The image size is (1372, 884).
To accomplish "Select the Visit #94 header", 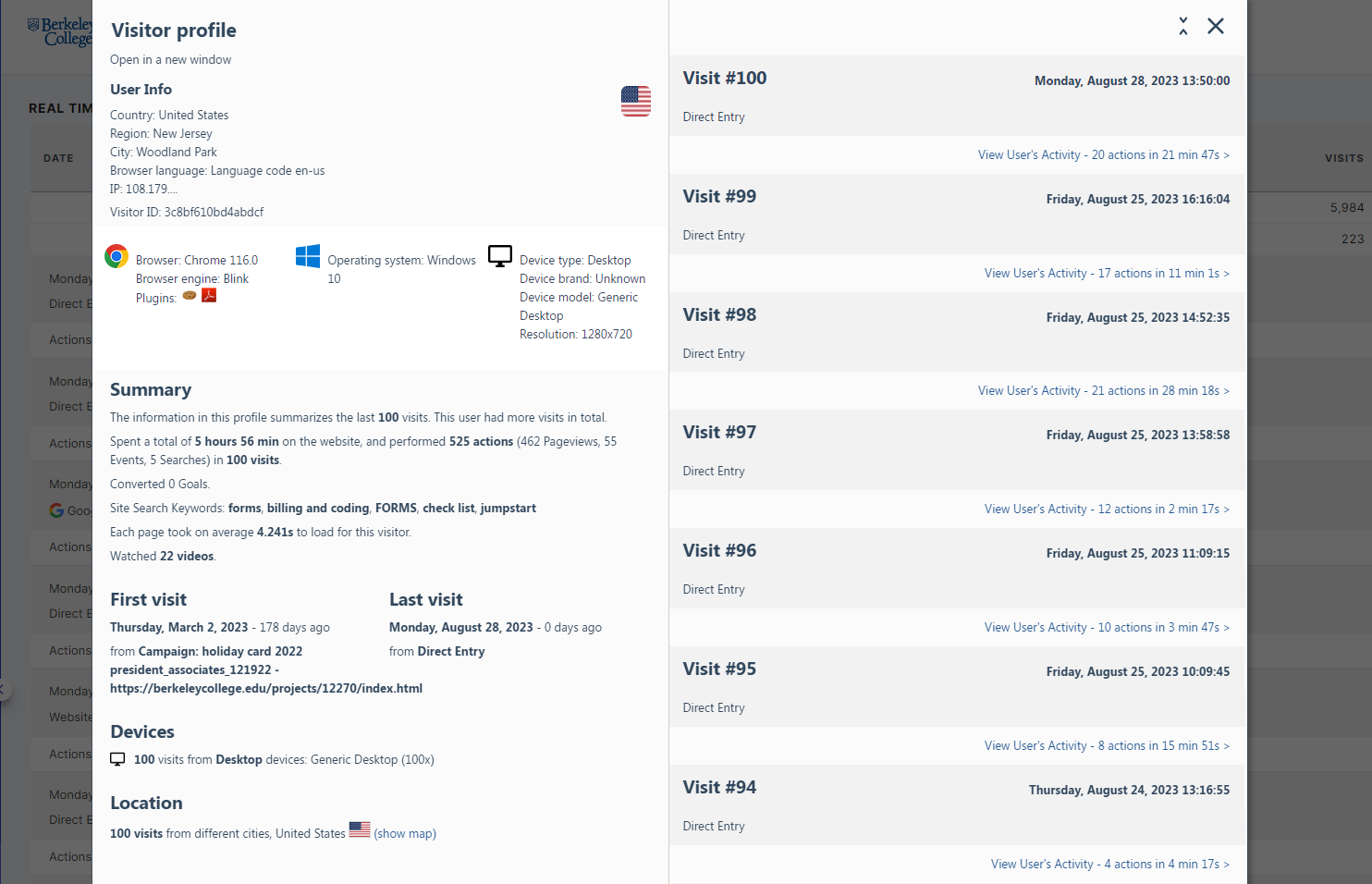I will 719,788.
